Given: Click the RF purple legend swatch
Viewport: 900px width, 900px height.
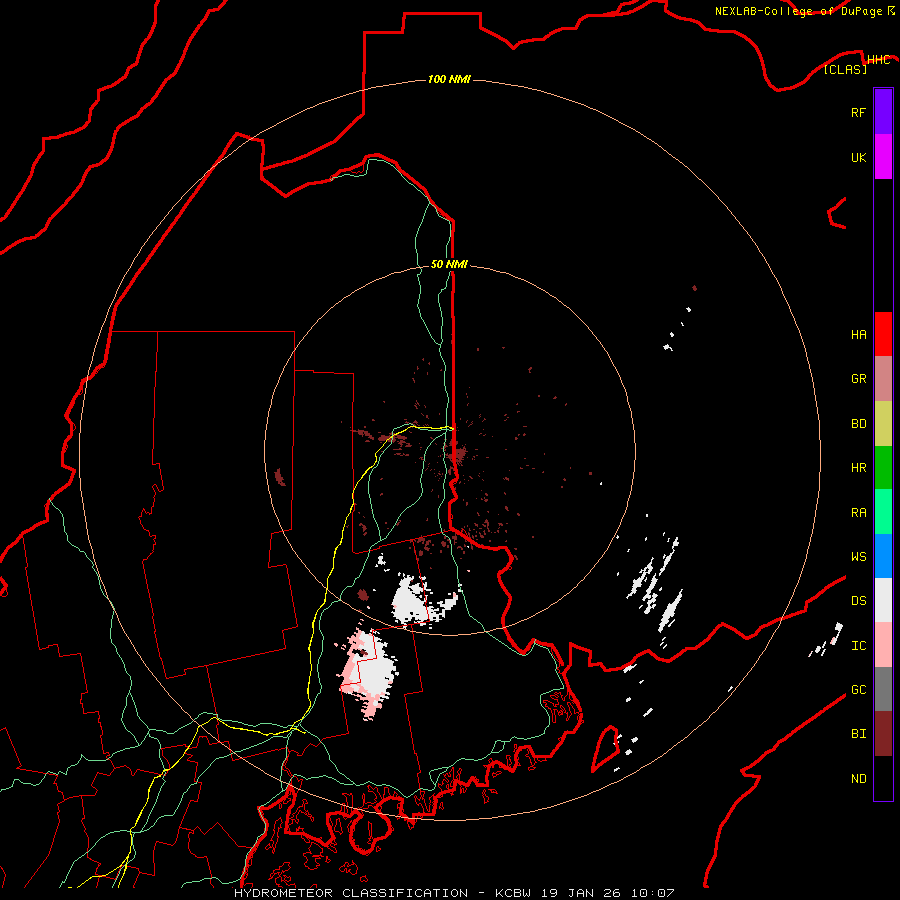Looking at the screenshot, I should point(883,112).
